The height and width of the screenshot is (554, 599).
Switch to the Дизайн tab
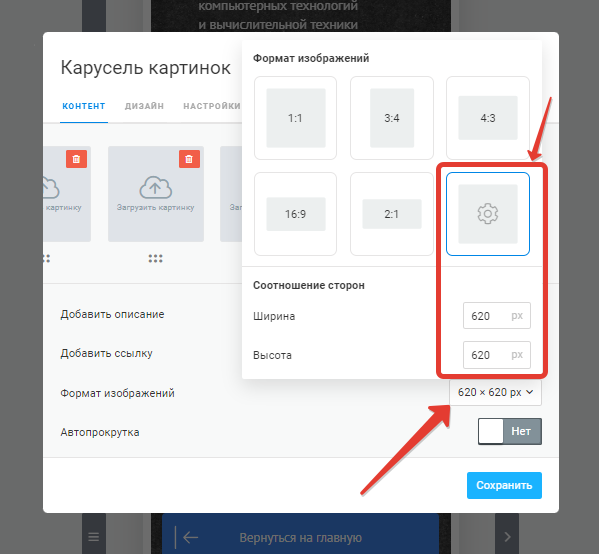point(144,106)
